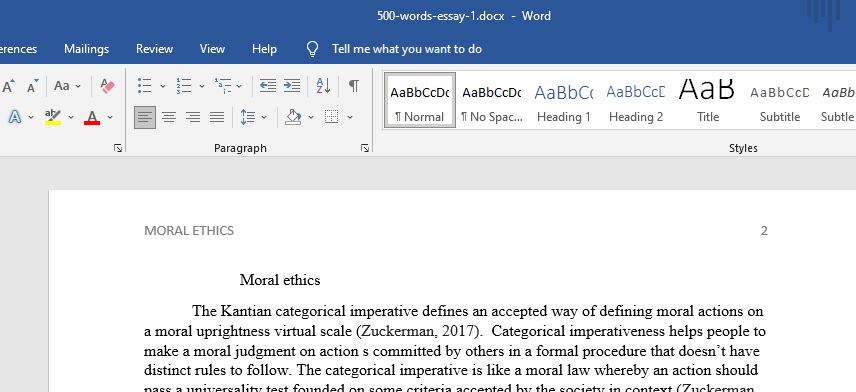The image size is (856, 392).
Task: Open the bullet library dropdown arrow
Action: click(162, 86)
